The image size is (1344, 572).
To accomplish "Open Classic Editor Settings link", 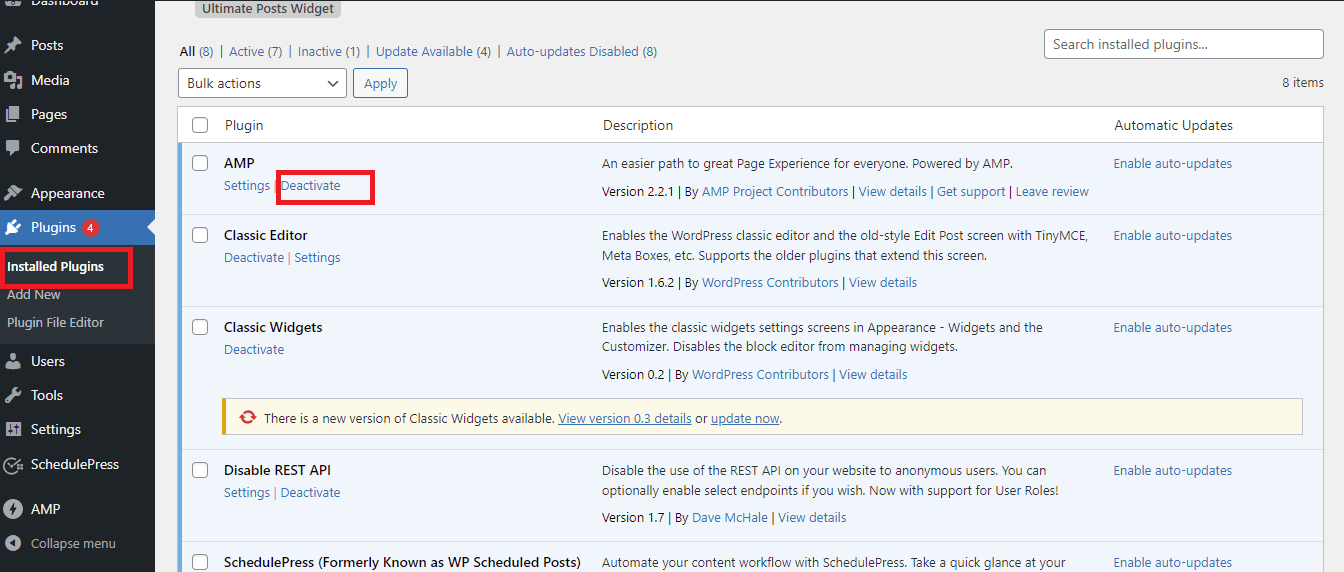I will click(x=317, y=258).
